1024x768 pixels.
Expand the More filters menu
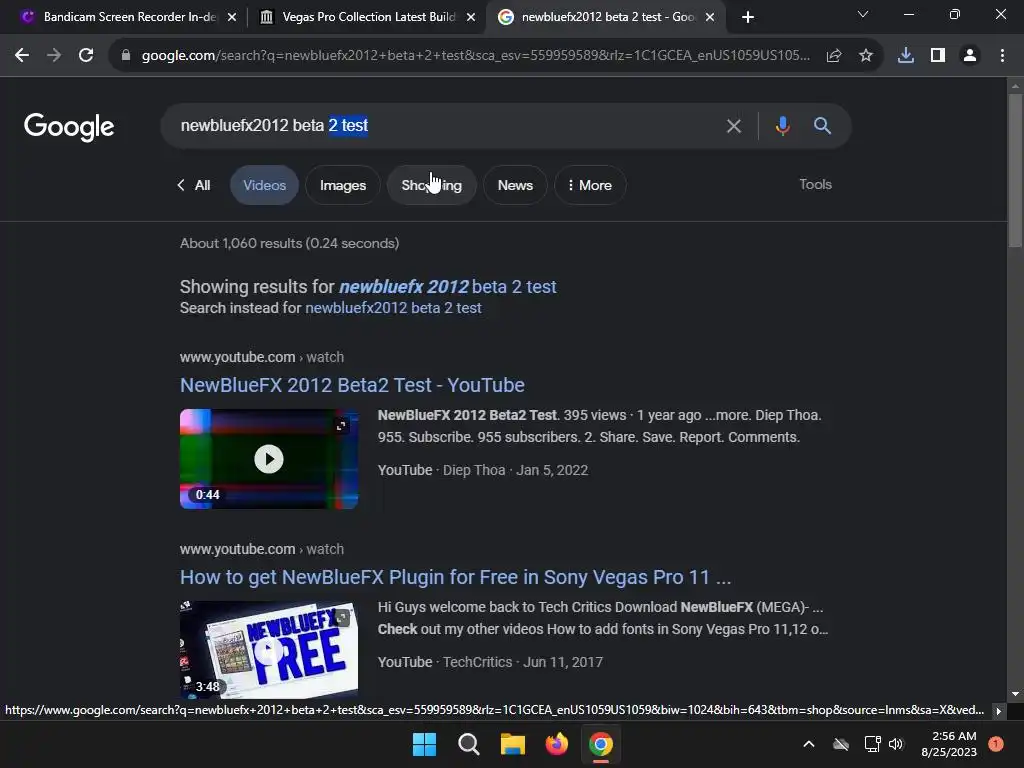[590, 185]
